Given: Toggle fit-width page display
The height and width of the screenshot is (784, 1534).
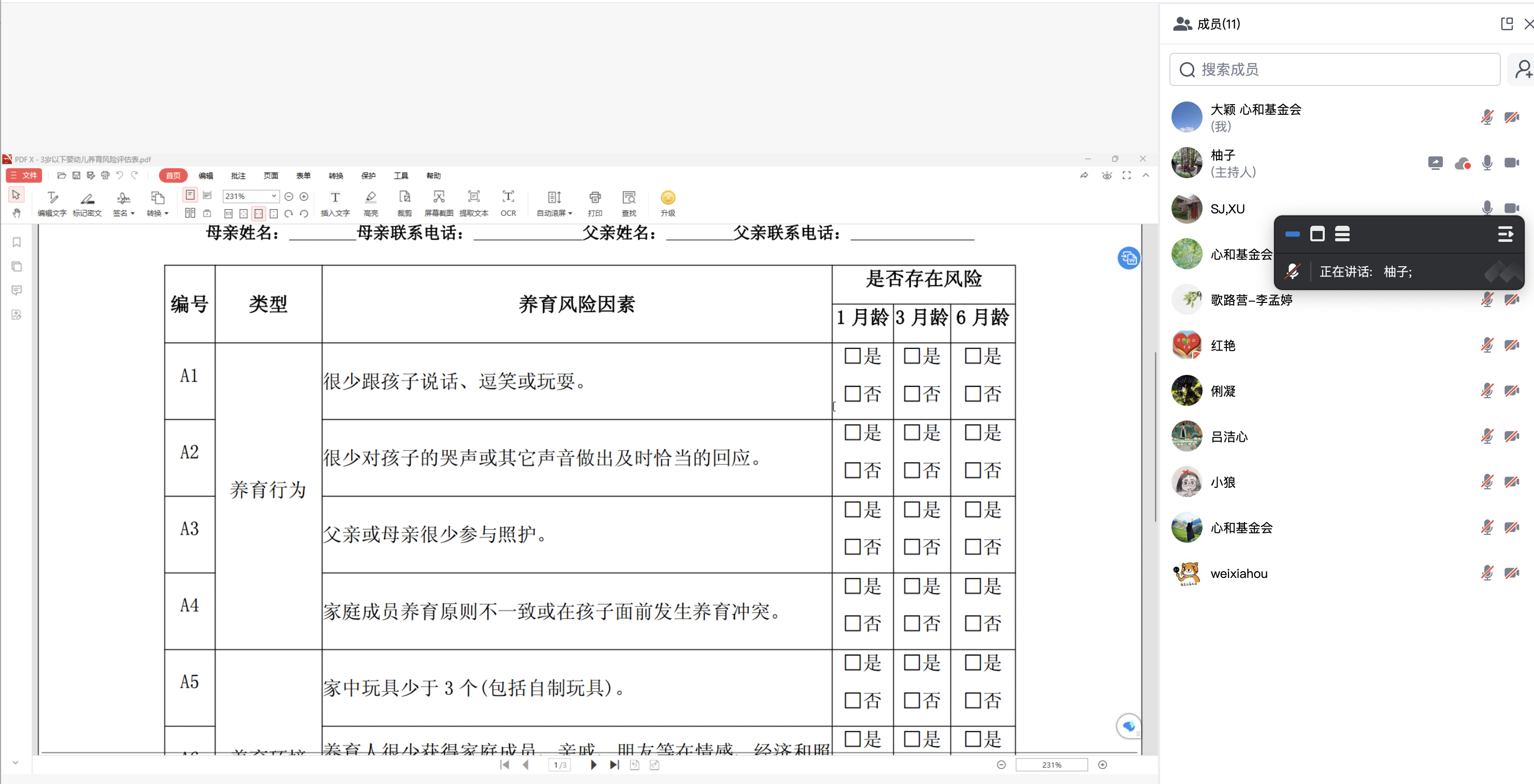Looking at the screenshot, I should tap(258, 213).
